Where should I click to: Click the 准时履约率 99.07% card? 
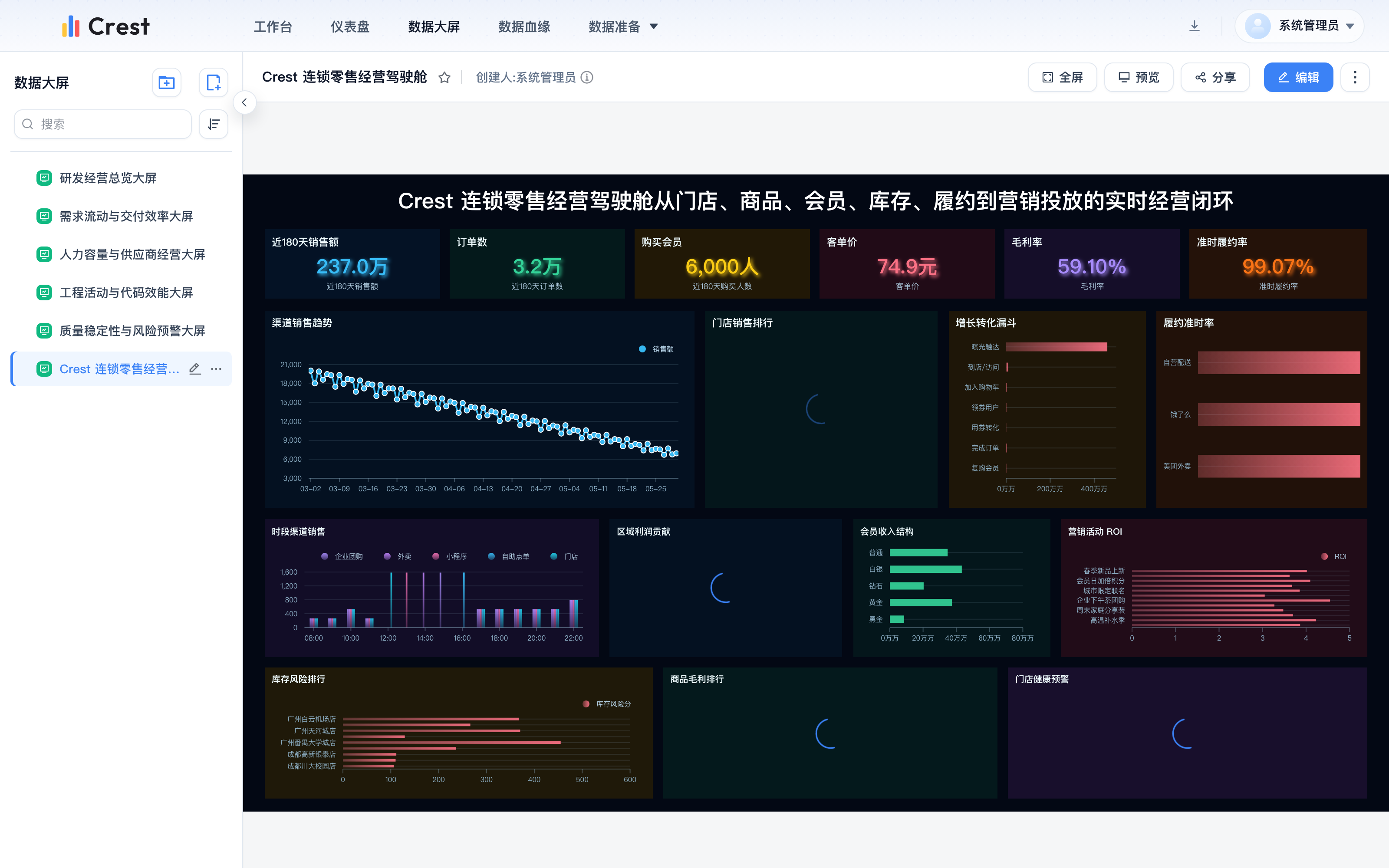pos(1278,263)
